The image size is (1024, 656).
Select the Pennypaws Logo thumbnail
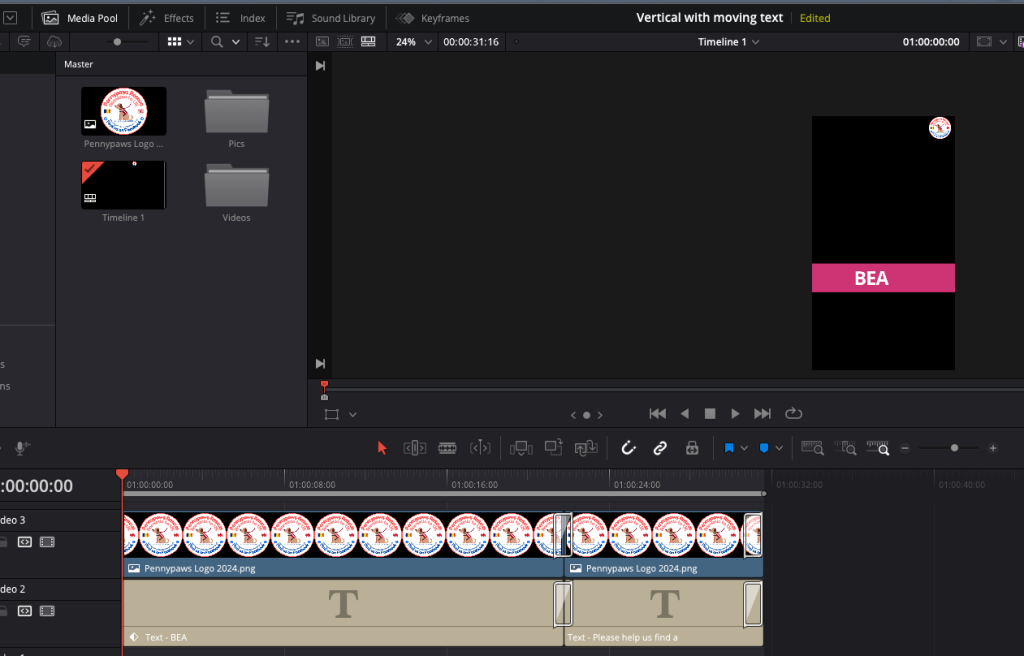pos(123,111)
